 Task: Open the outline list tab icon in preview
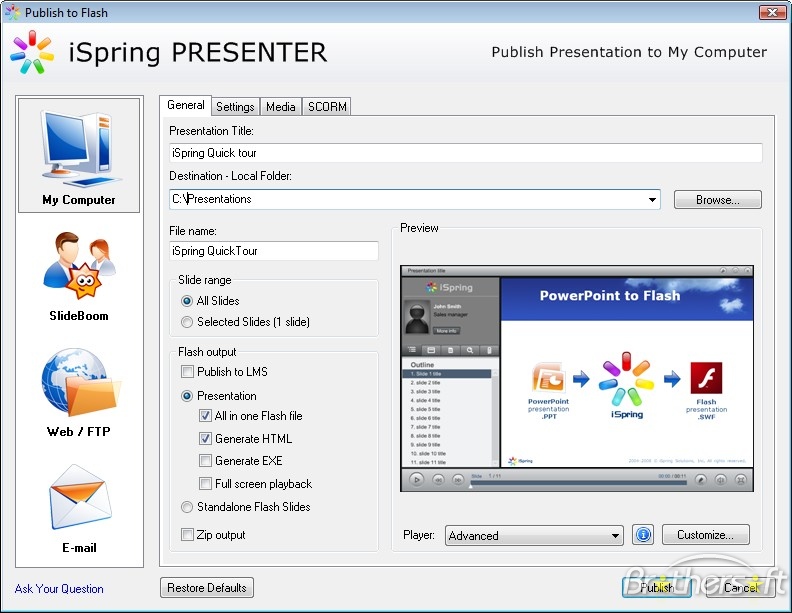tap(412, 349)
